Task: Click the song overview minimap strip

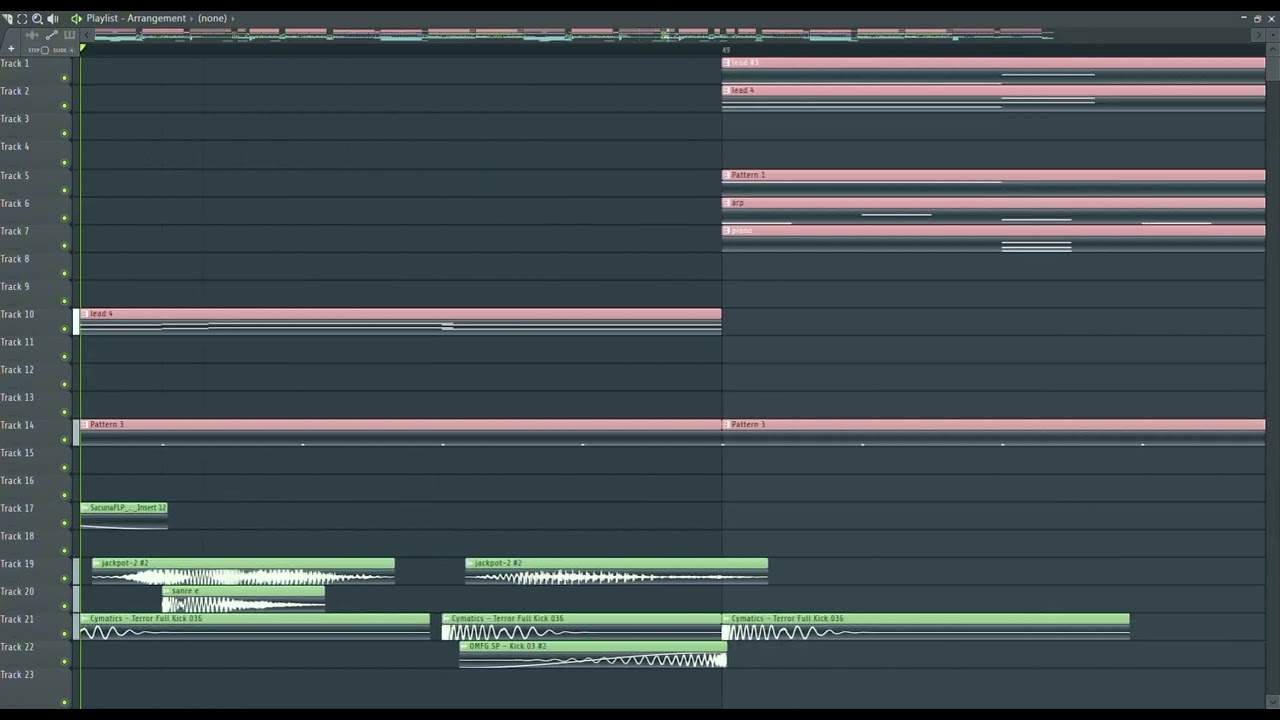Action: 573,35
